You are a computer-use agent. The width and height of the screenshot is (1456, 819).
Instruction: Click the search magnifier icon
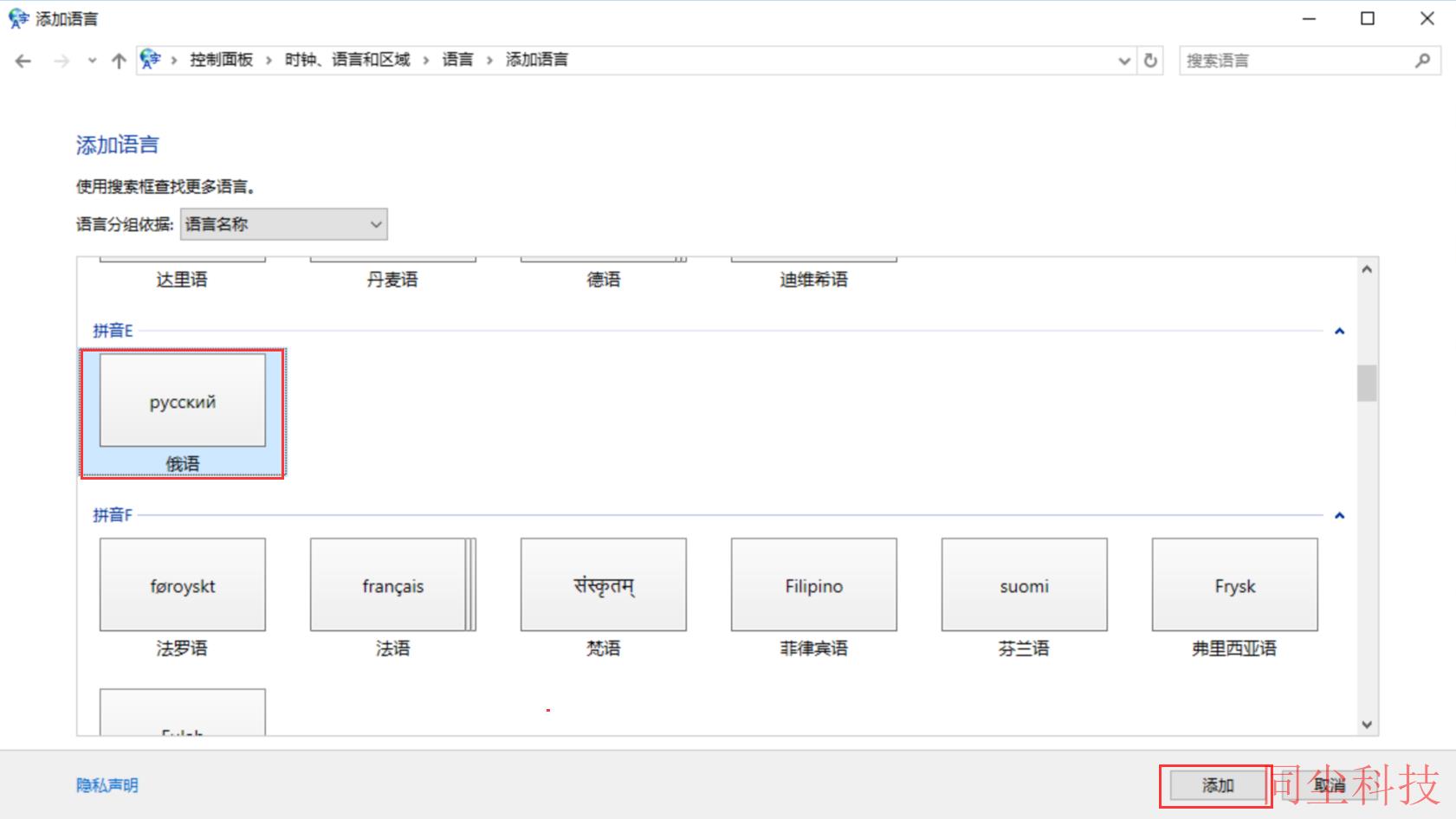tap(1422, 61)
